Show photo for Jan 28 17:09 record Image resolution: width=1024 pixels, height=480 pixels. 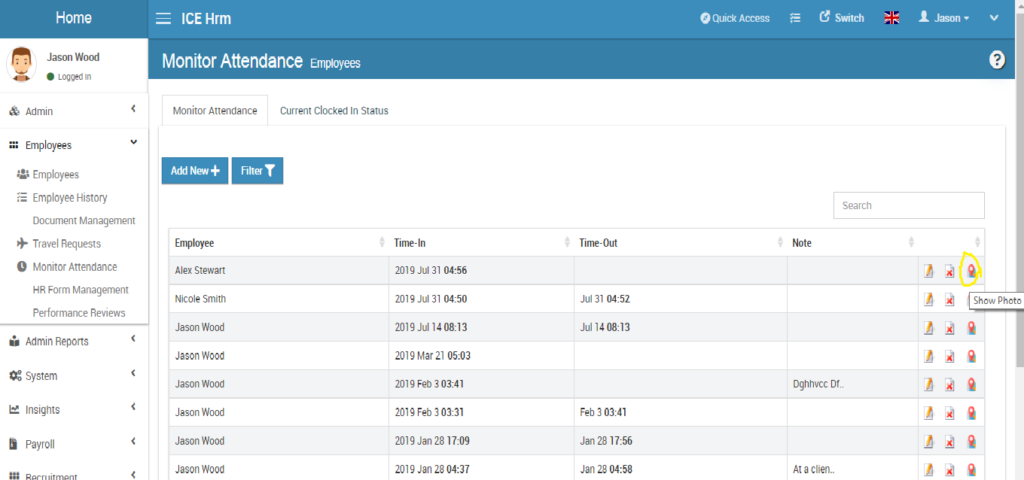[971, 441]
